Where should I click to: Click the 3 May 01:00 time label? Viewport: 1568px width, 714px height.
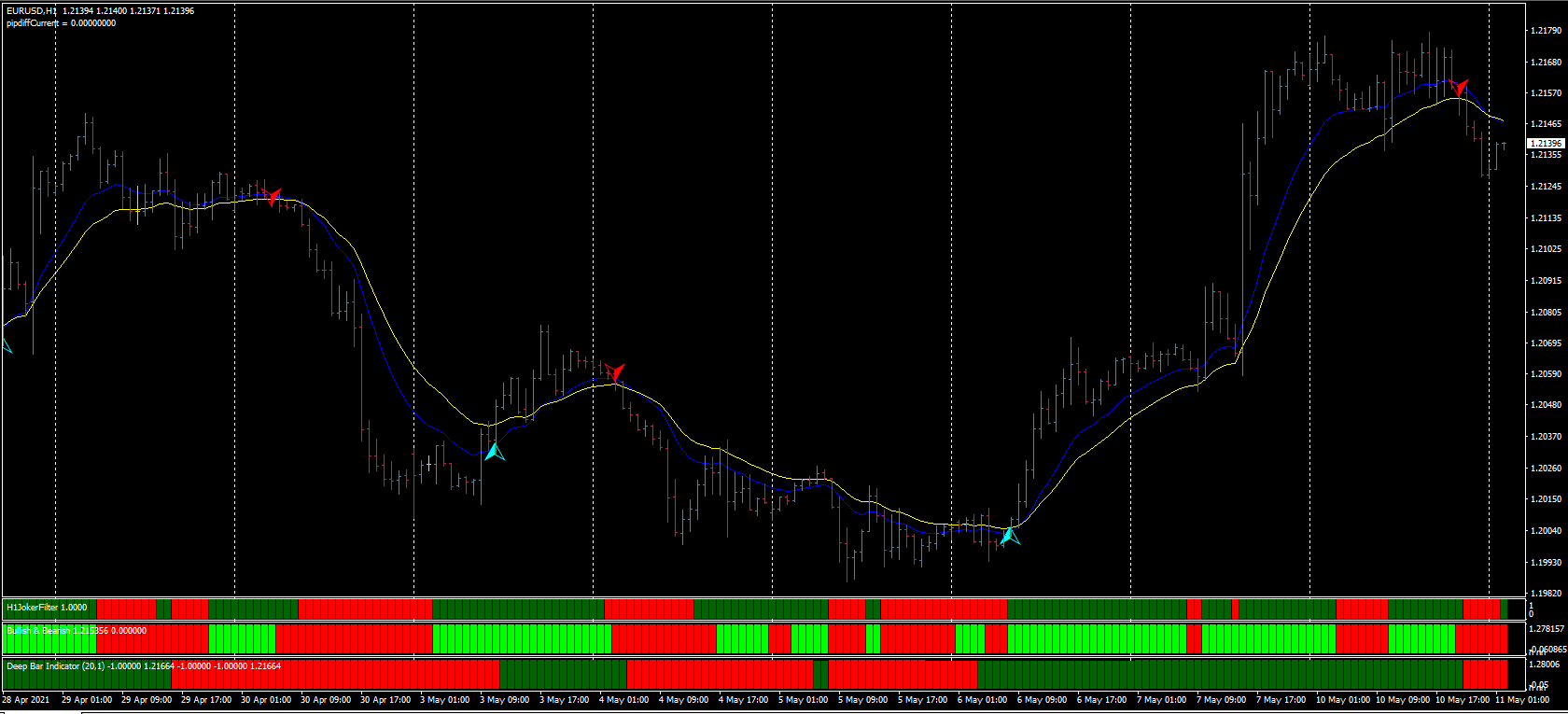coord(445,700)
